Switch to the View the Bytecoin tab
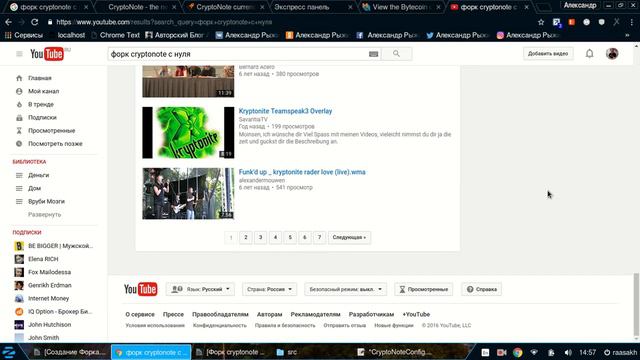Viewport: 640px width, 360px height. [x=402, y=7]
